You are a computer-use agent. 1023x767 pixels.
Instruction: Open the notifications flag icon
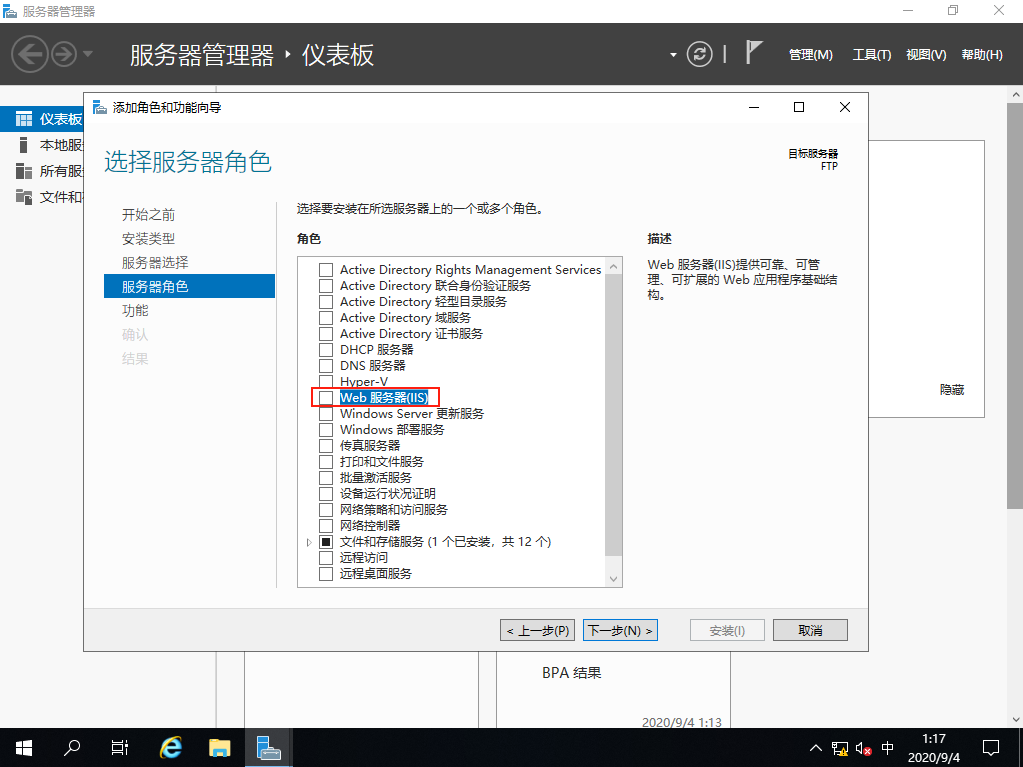(x=754, y=52)
